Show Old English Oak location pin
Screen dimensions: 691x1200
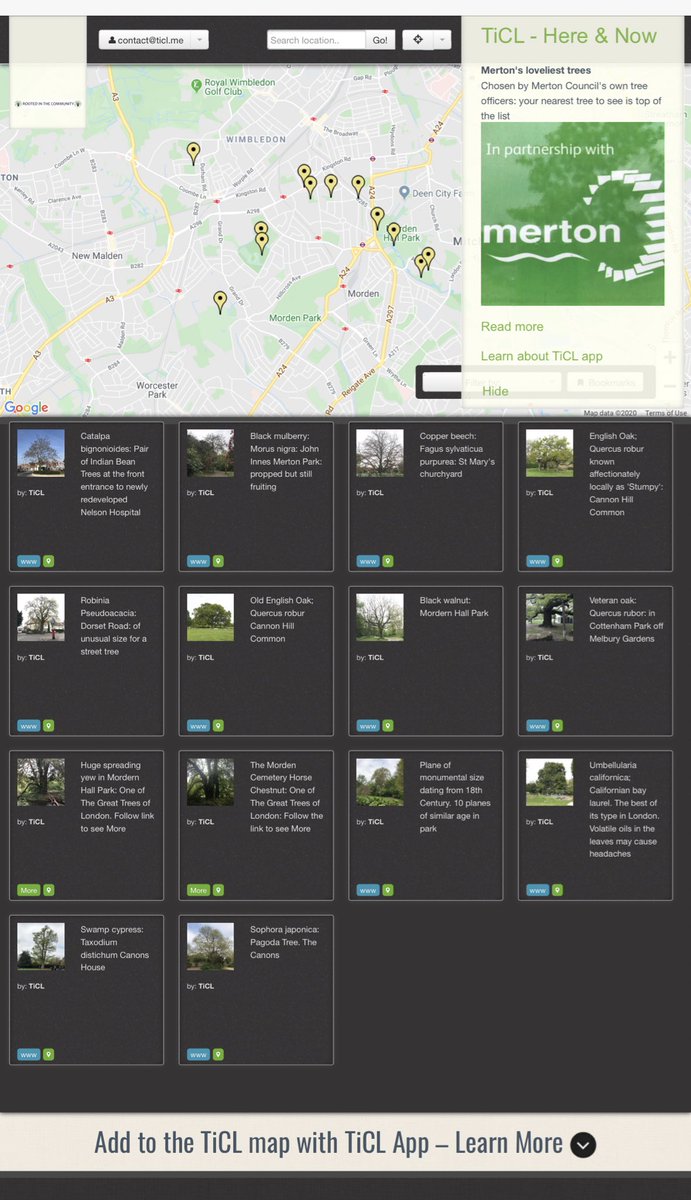(x=218, y=726)
